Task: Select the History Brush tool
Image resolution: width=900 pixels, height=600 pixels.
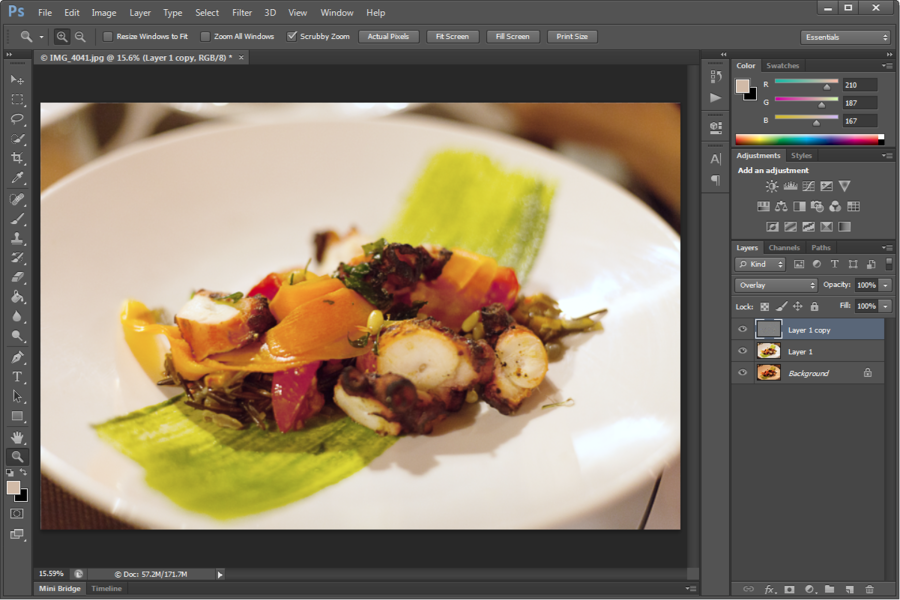Action: click(x=17, y=258)
